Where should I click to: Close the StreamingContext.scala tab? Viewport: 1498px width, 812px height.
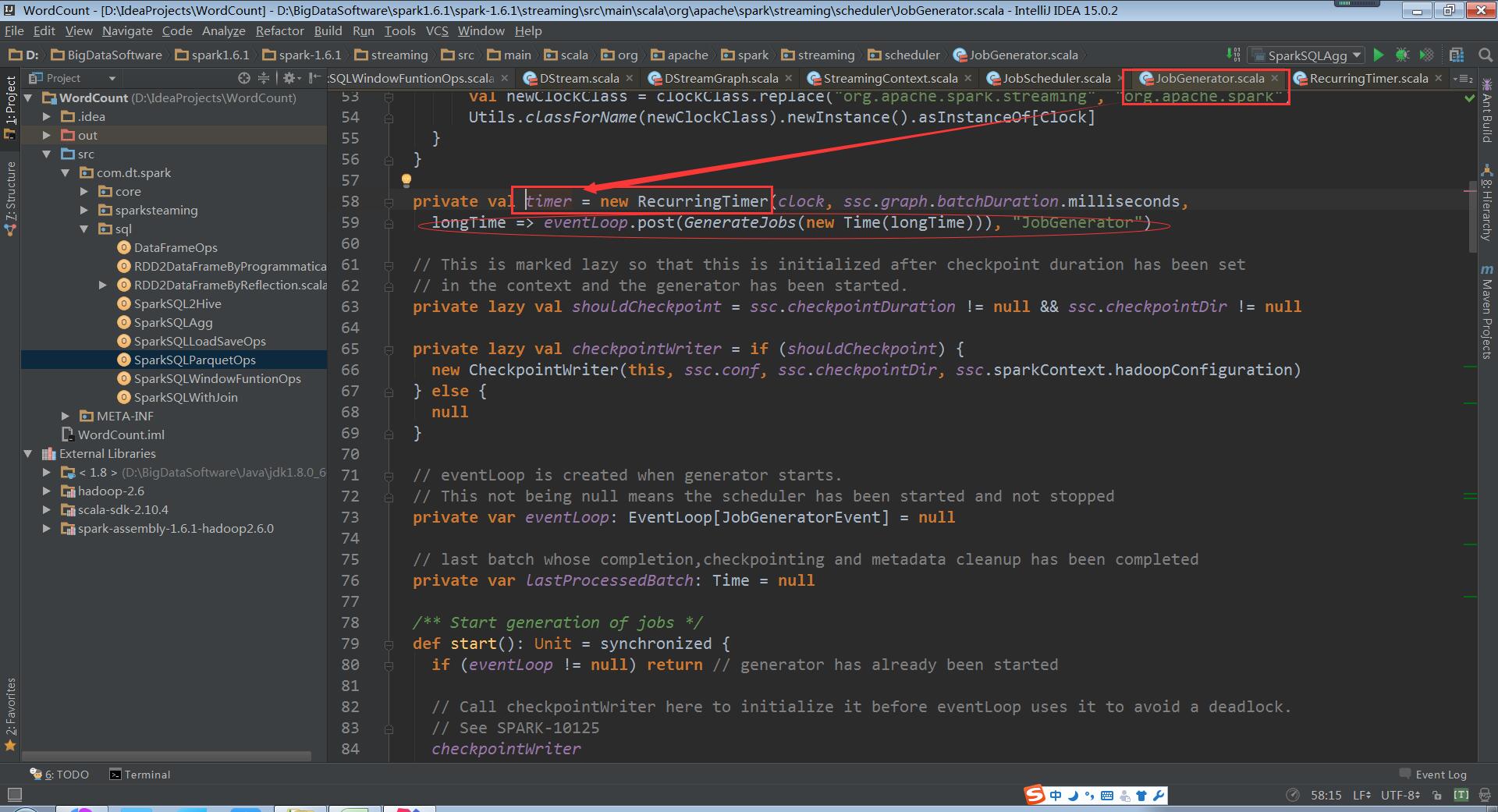pyautogui.click(x=968, y=78)
